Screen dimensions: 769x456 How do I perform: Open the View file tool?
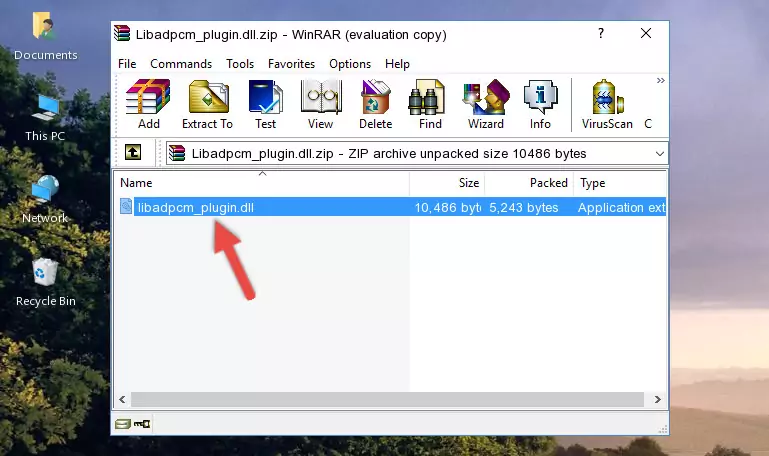click(321, 104)
